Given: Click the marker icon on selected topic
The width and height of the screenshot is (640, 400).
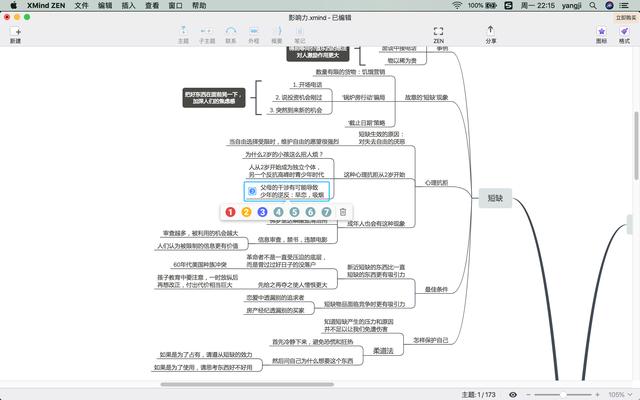Looking at the screenshot, I should click(252, 191).
